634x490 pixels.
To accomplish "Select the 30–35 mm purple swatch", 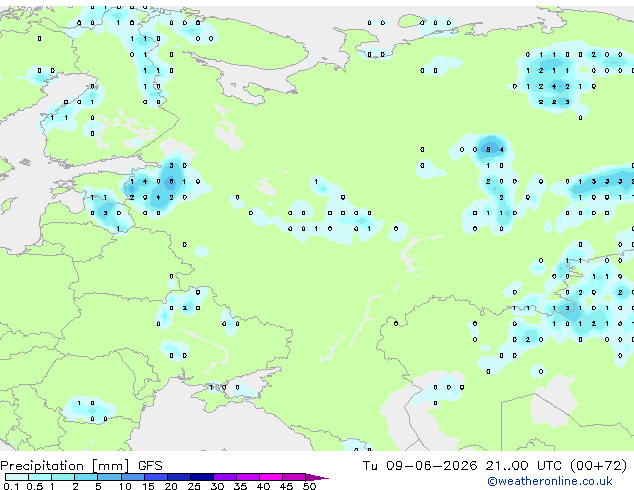I will point(225,477).
